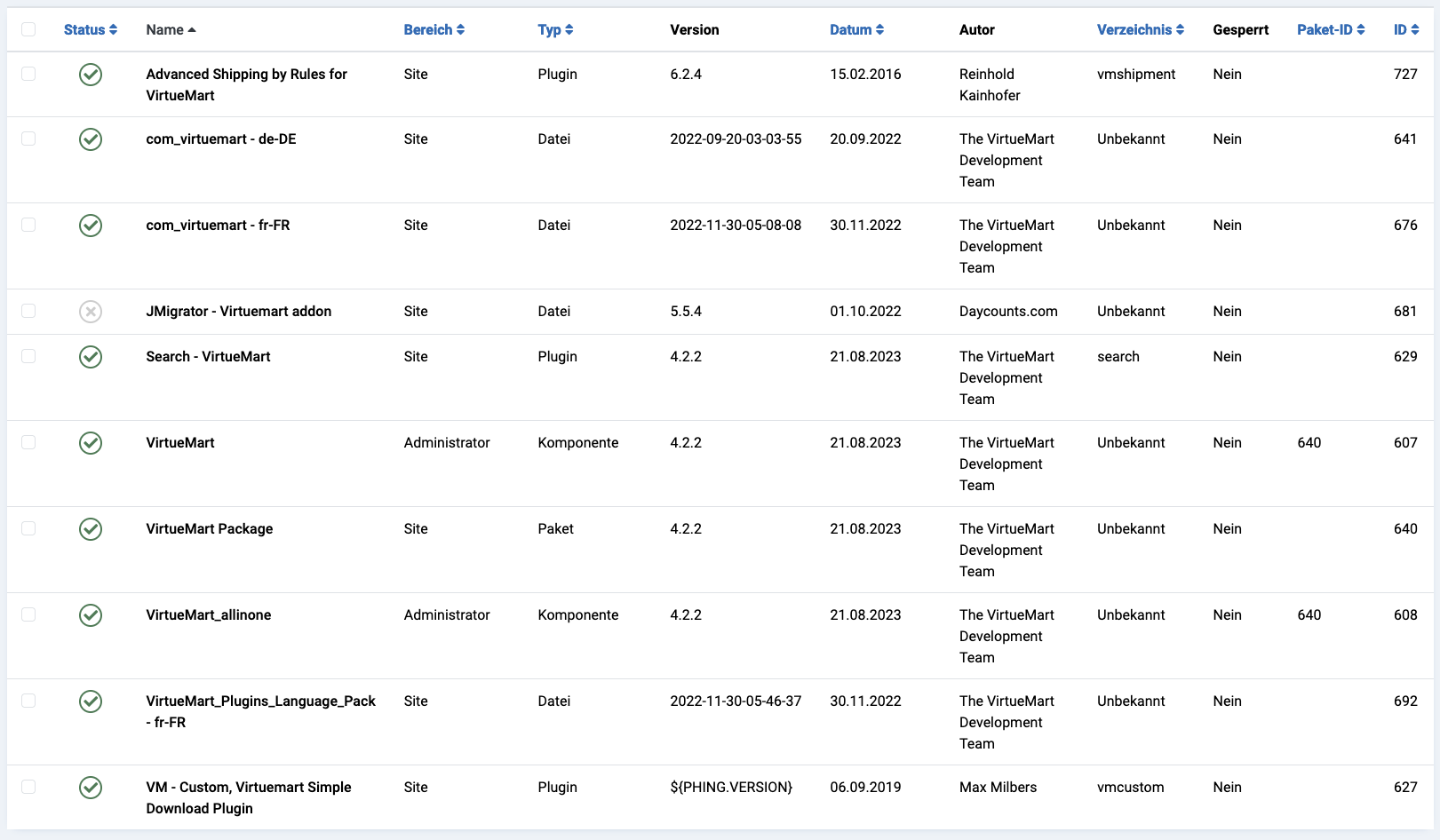Viewport: 1440px width, 840px height.
Task: Sort extensions by the Bereich column
Action: click(x=434, y=29)
